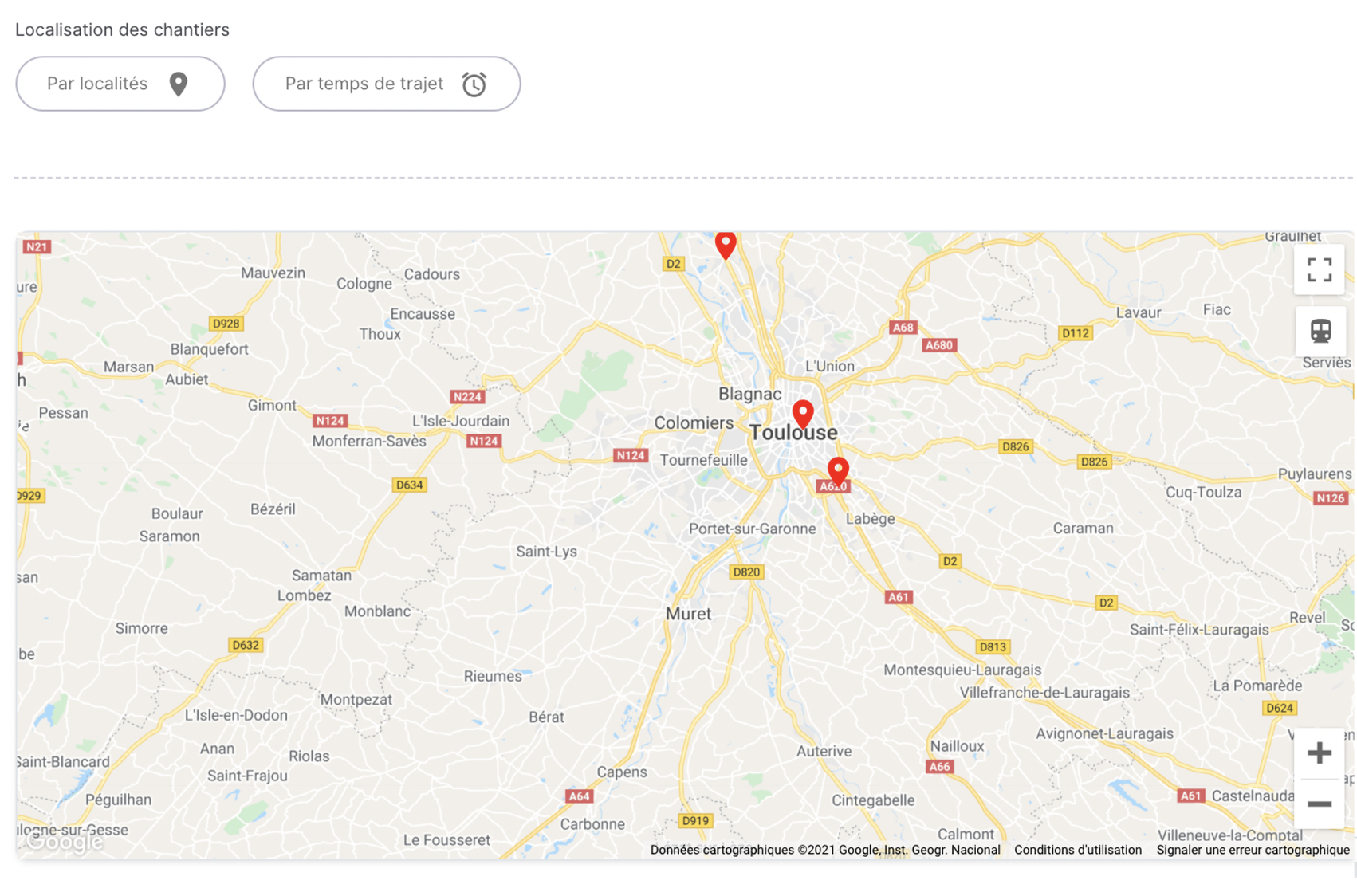Screen dimensions: 1357x896
Task: Open the Google logo link on map
Action: tap(64, 841)
